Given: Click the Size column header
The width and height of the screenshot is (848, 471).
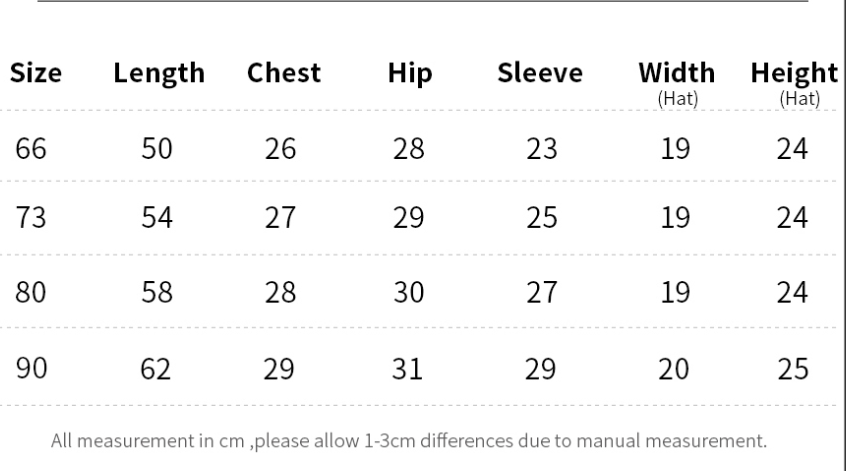Looking at the screenshot, I should point(37,73).
